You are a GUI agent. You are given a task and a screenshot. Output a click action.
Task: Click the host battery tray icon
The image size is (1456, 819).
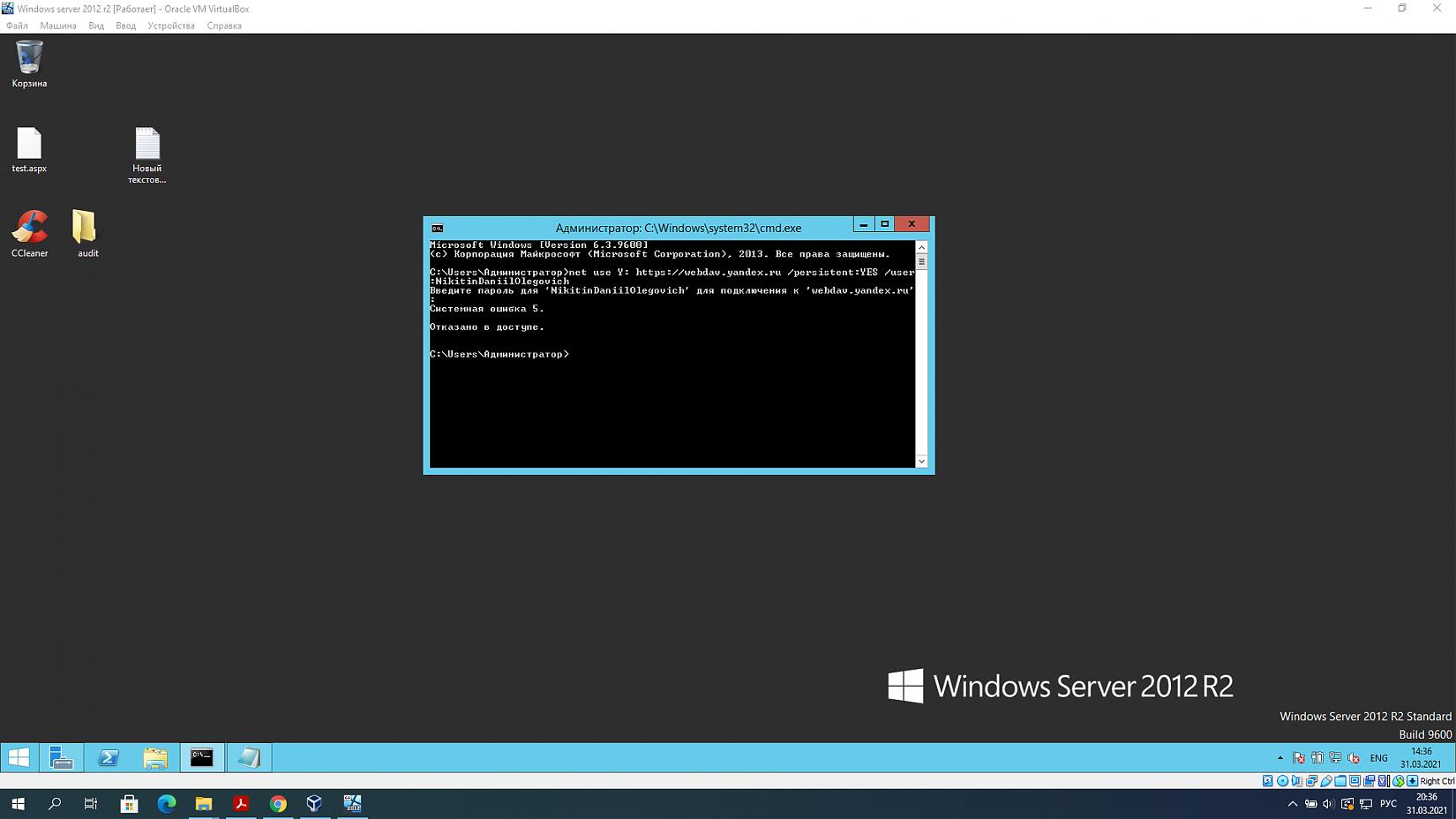point(1311,804)
